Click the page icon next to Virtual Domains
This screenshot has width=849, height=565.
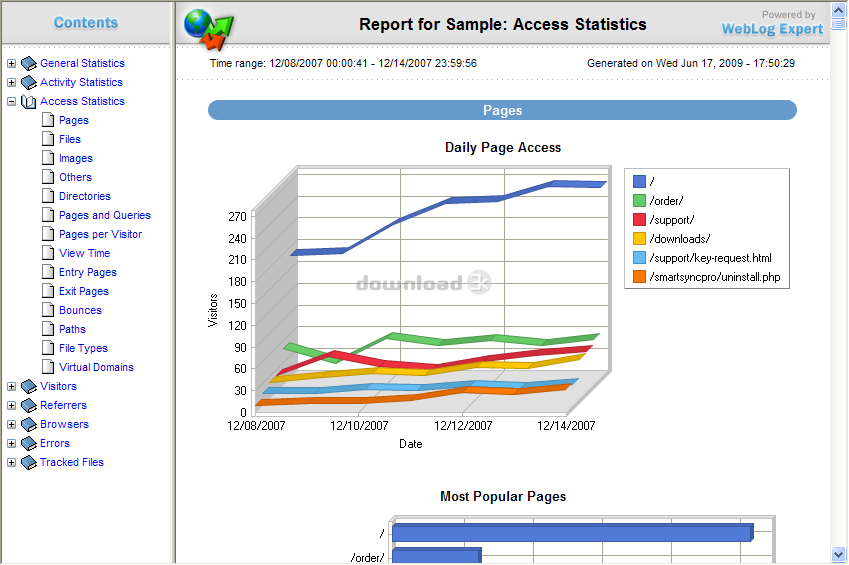pyautogui.click(x=48, y=368)
